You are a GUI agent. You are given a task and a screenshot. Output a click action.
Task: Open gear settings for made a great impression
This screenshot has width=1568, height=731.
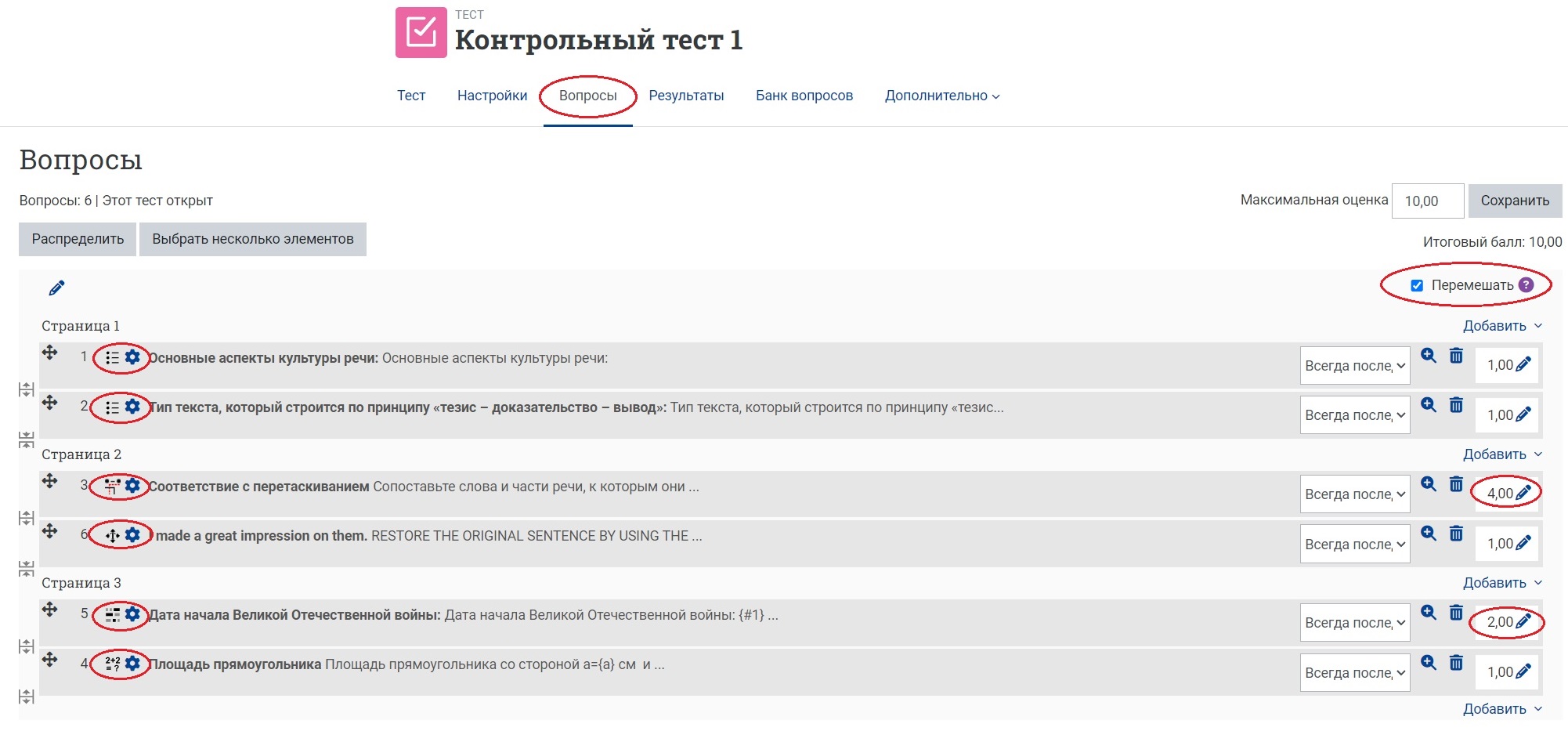132,535
